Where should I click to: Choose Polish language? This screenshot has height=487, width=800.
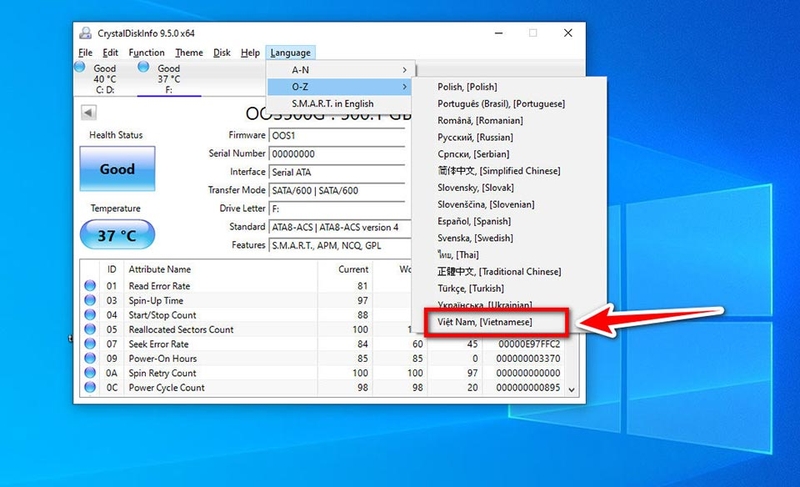point(509,87)
